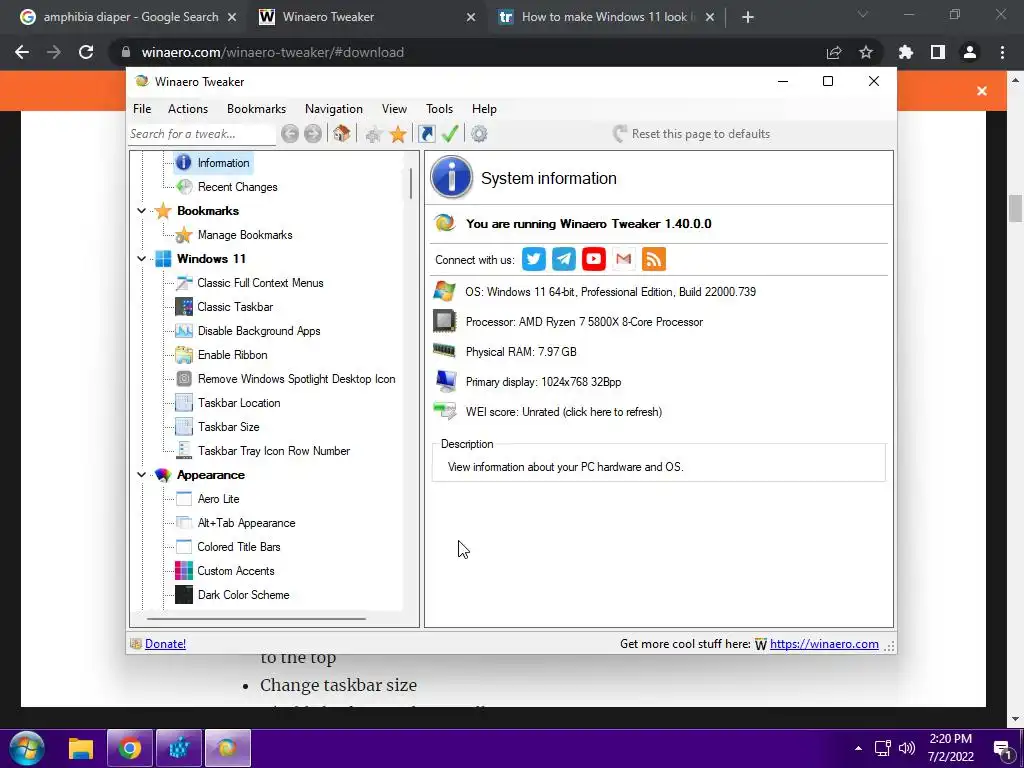Screen dimensions: 1024x768
Task: Click Reset this page to defaults
Action: 691,134
